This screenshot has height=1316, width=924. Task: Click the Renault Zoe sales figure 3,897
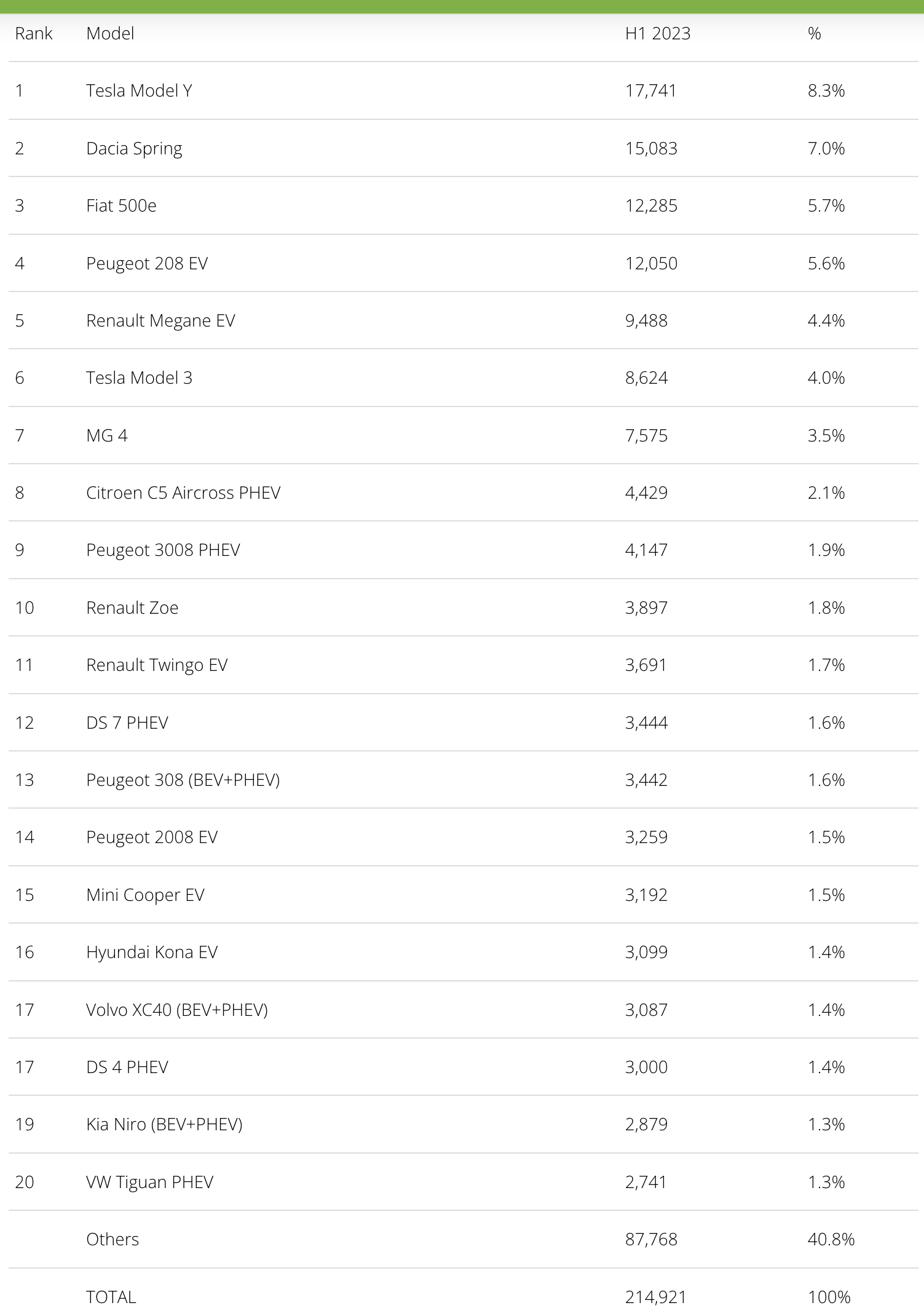[x=646, y=608]
